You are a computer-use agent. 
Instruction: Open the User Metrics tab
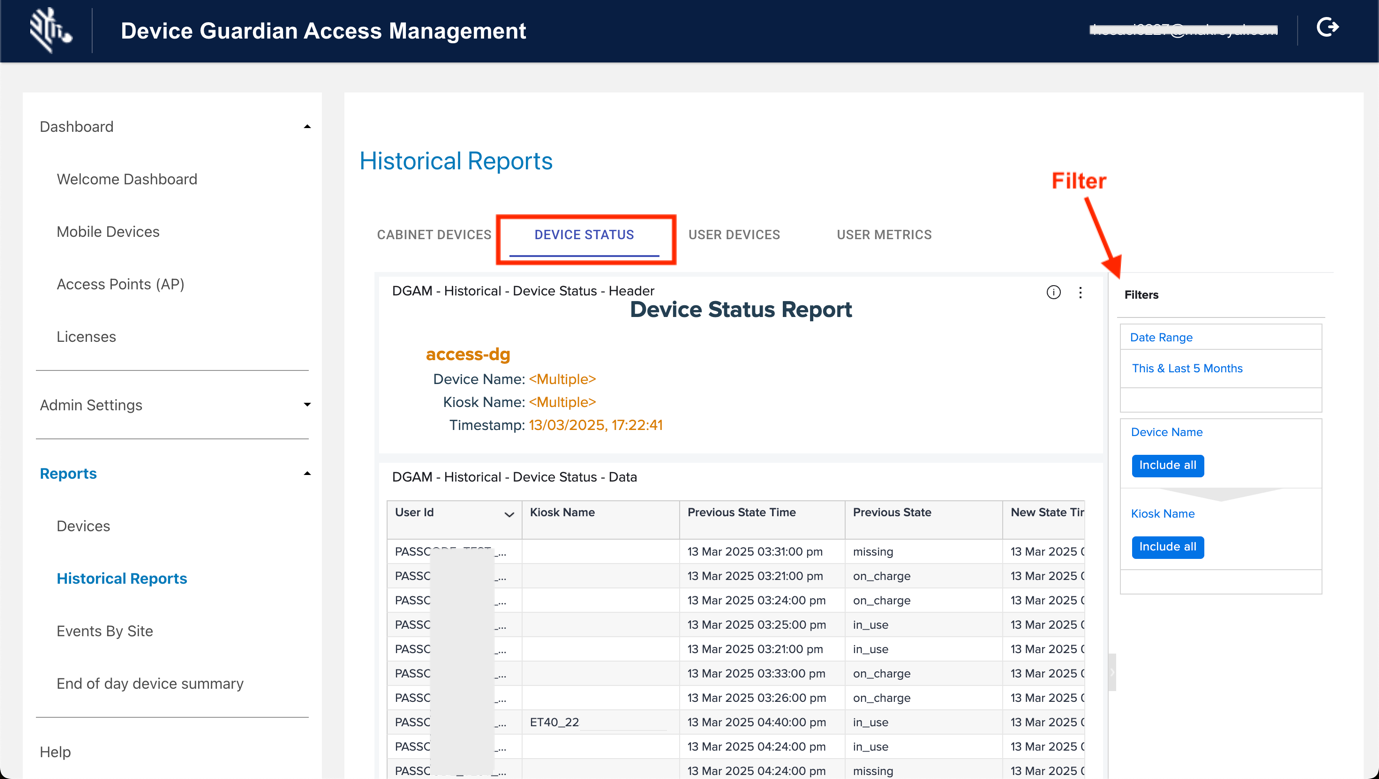pos(884,235)
